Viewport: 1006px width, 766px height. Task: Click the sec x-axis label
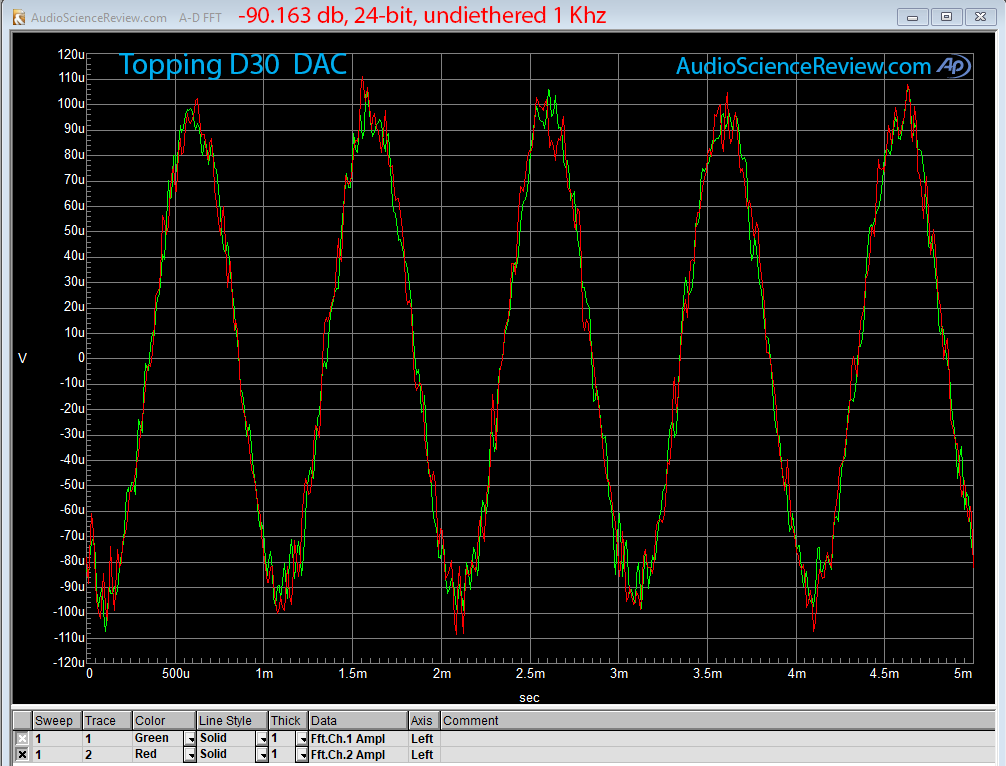pyautogui.click(x=529, y=698)
